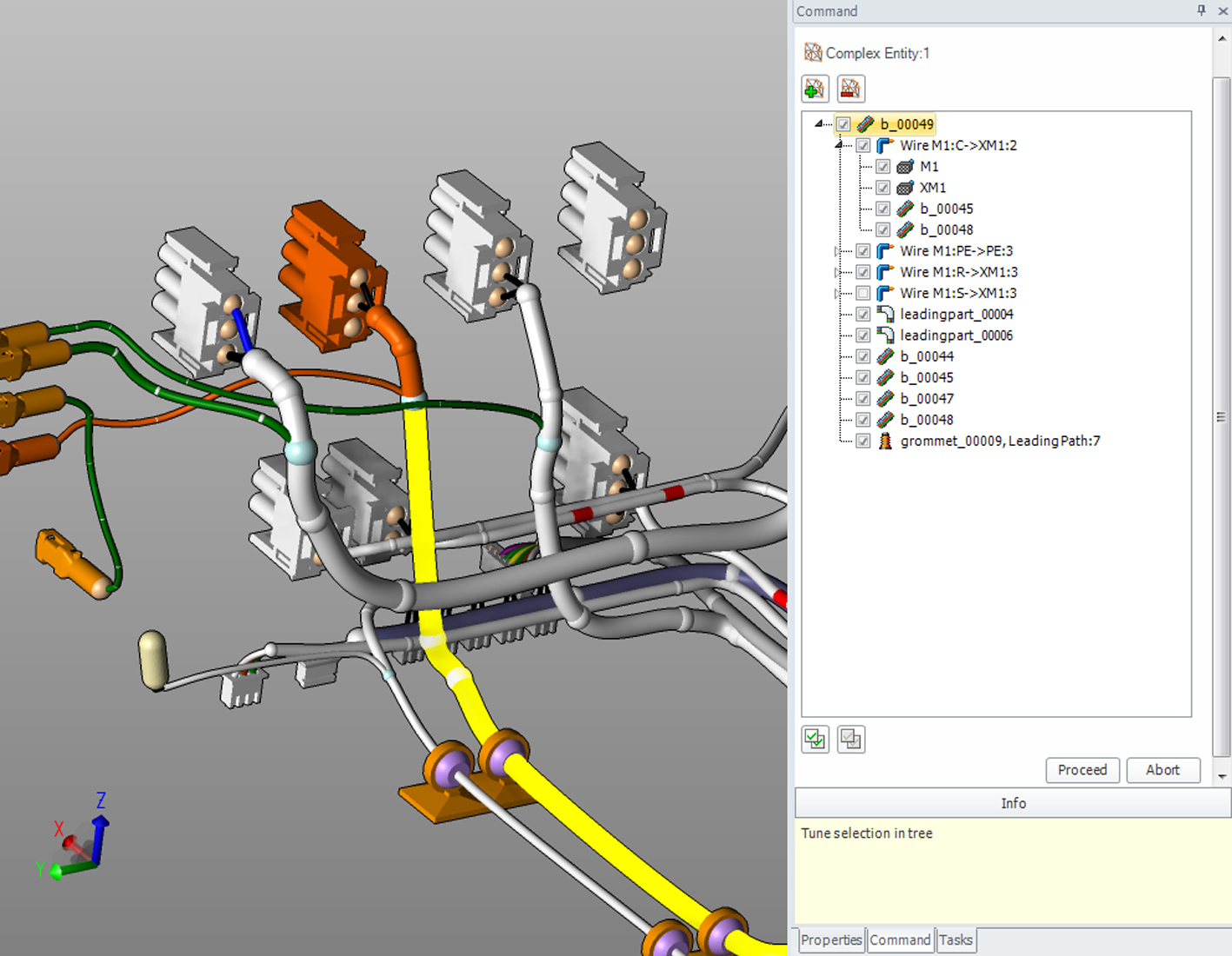Uncheck the M1 connector checkbox
Viewport: 1232px width, 956px height.
tap(883, 166)
